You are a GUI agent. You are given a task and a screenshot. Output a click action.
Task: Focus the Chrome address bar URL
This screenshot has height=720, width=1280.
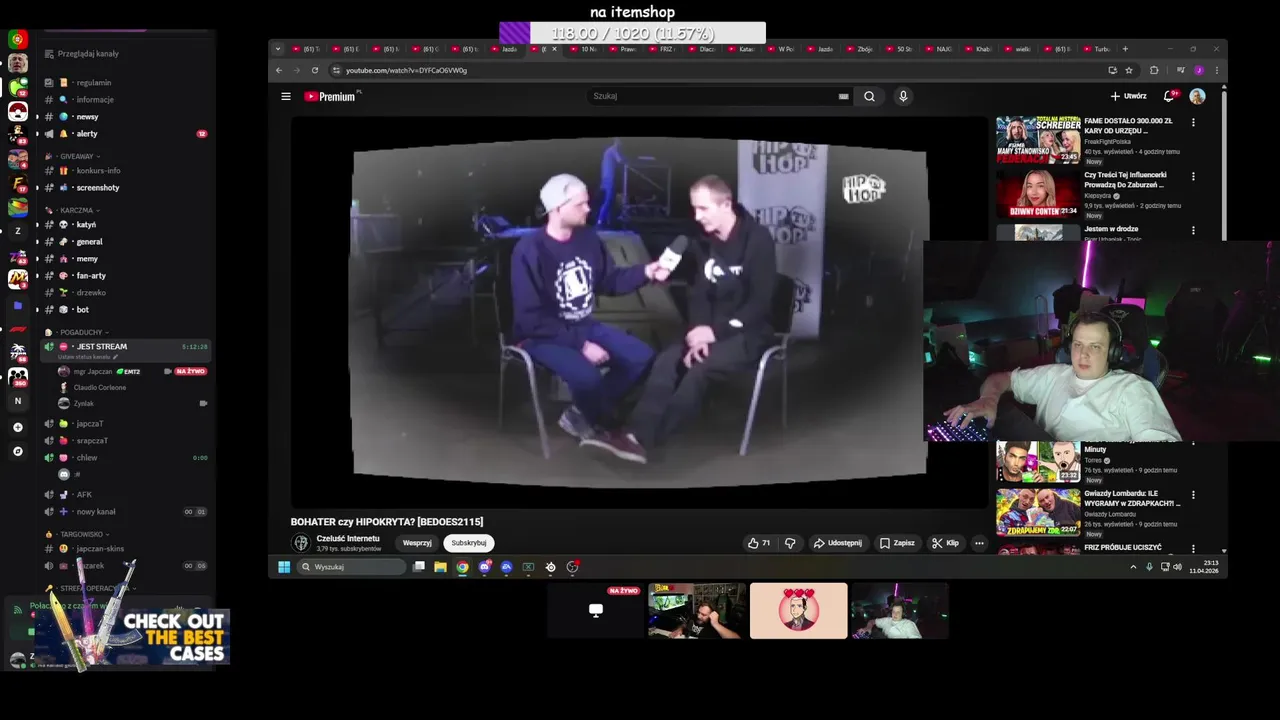tap(406, 70)
